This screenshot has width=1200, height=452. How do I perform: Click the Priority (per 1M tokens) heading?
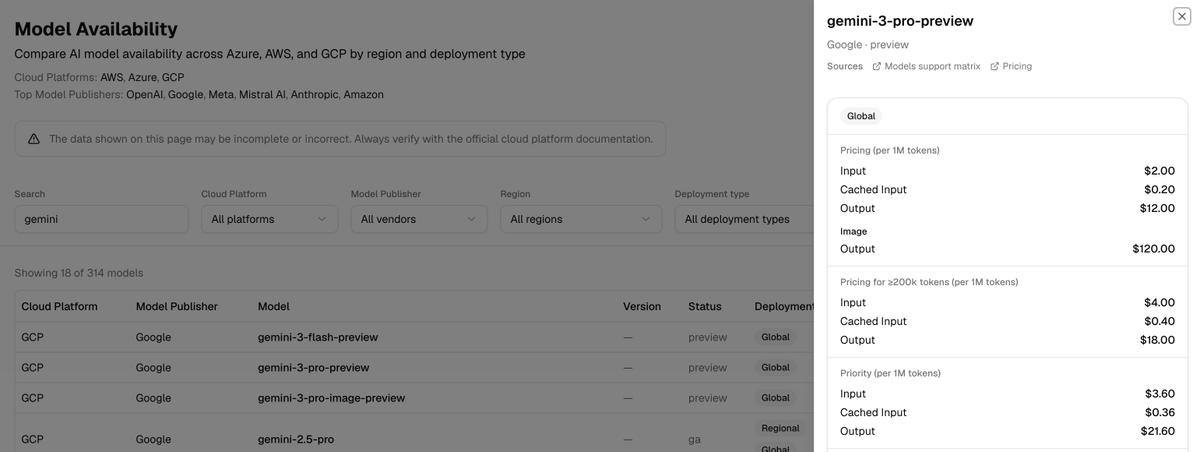(890, 373)
